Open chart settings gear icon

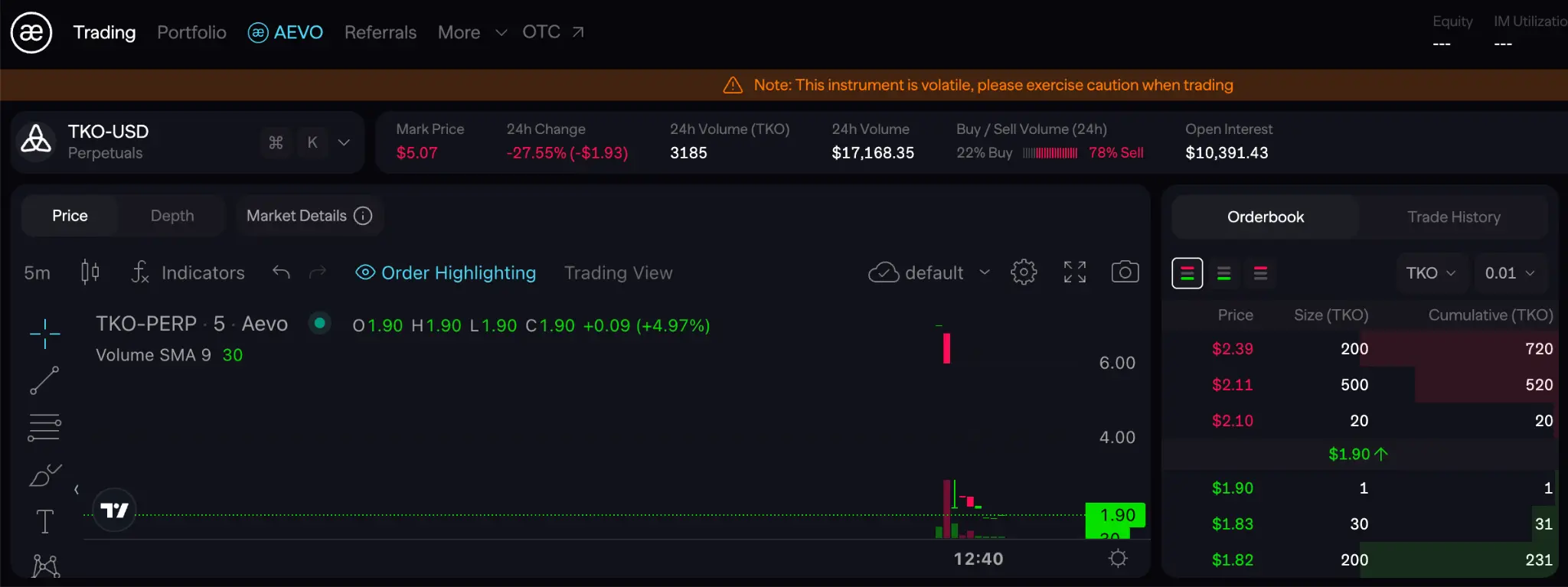(1024, 272)
